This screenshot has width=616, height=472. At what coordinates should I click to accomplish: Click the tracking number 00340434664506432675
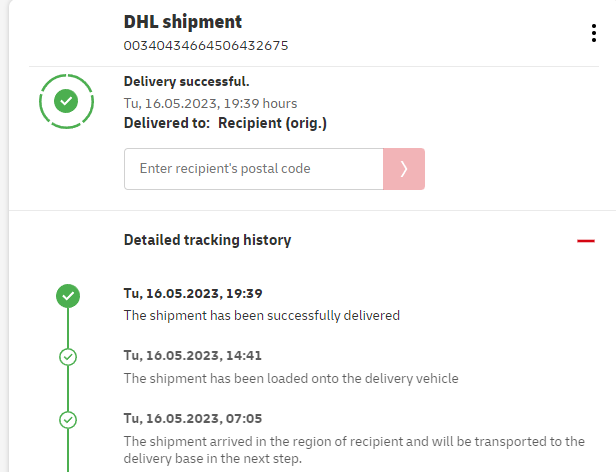205,45
